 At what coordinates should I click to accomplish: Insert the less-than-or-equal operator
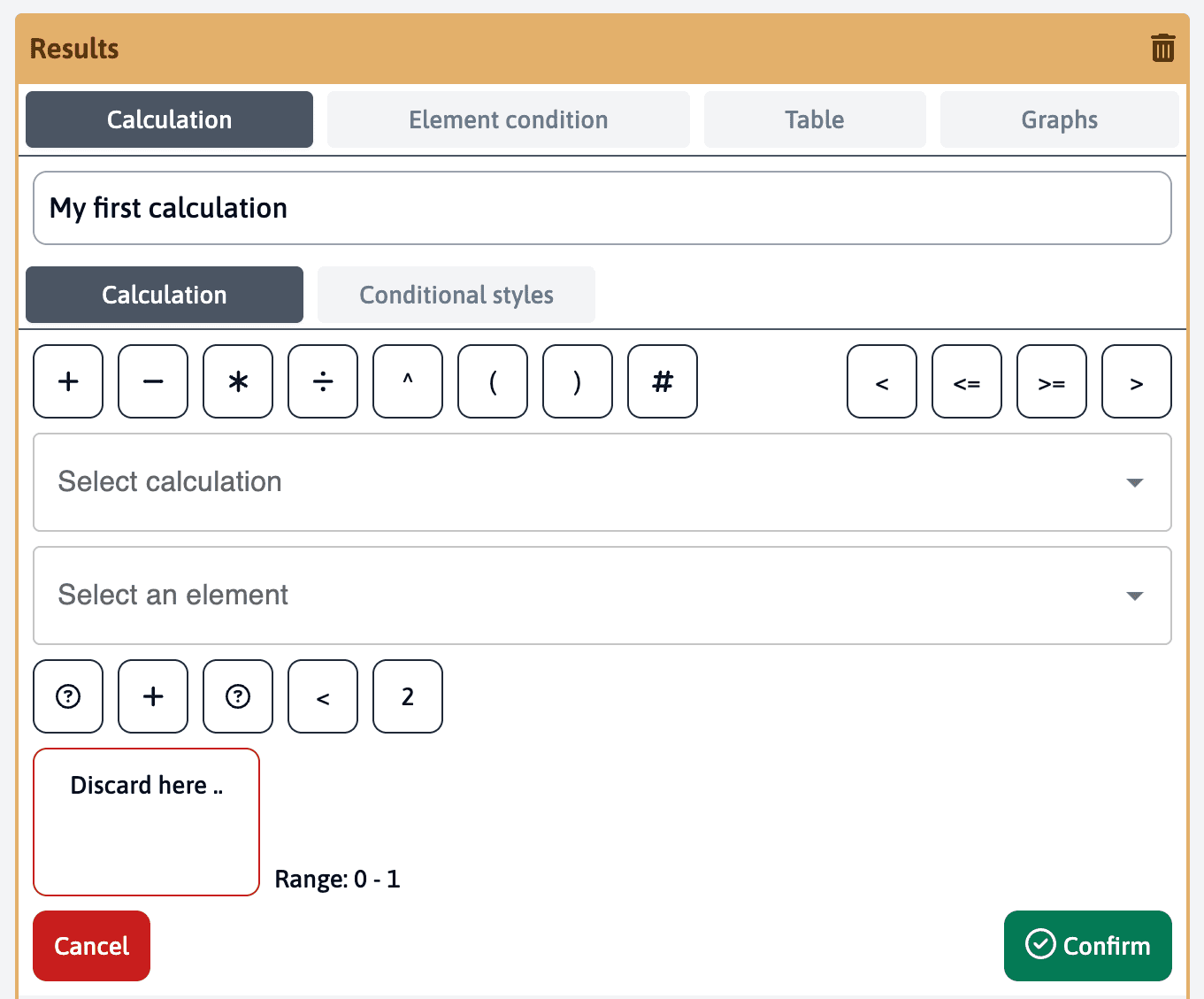tap(967, 381)
